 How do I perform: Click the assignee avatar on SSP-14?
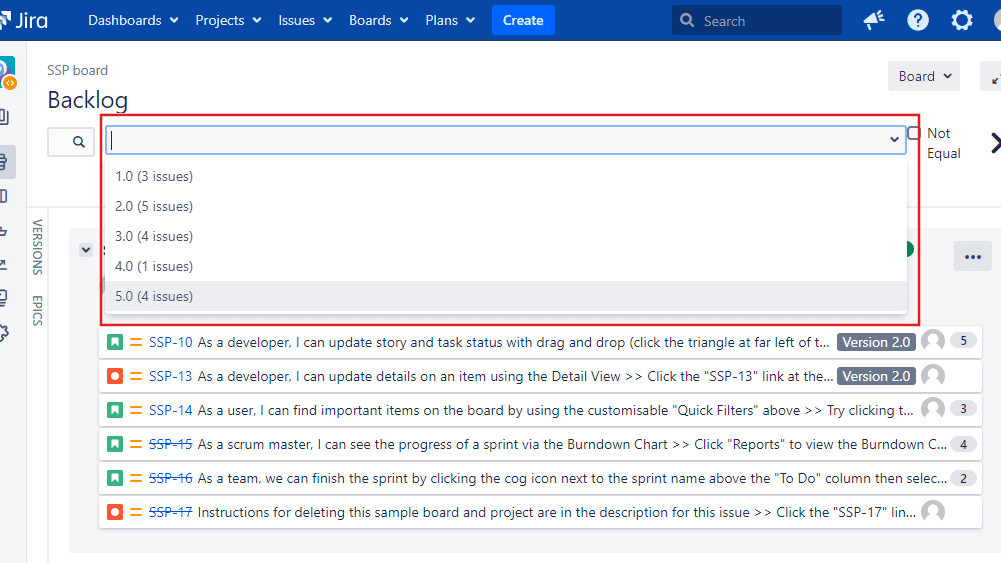click(x=932, y=408)
